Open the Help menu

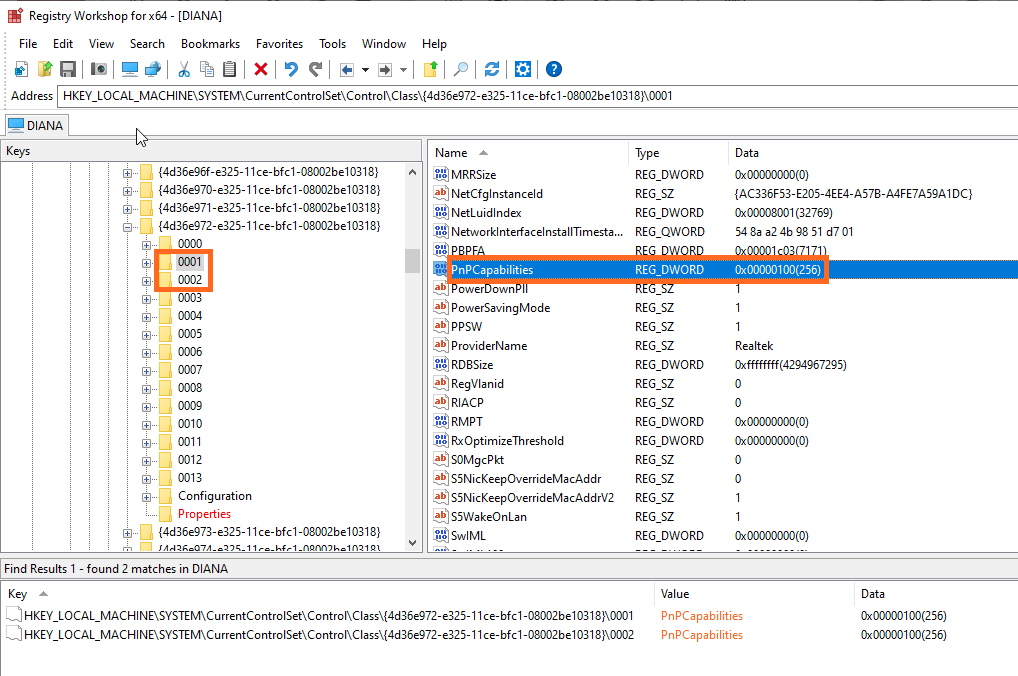tap(434, 44)
